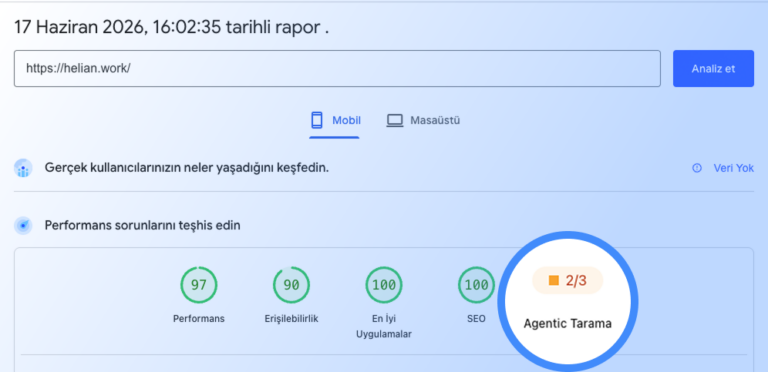Image resolution: width=768 pixels, height=372 pixels.
Task: Click the orange square in 2/3 badge
Action: pyautogui.click(x=553, y=280)
